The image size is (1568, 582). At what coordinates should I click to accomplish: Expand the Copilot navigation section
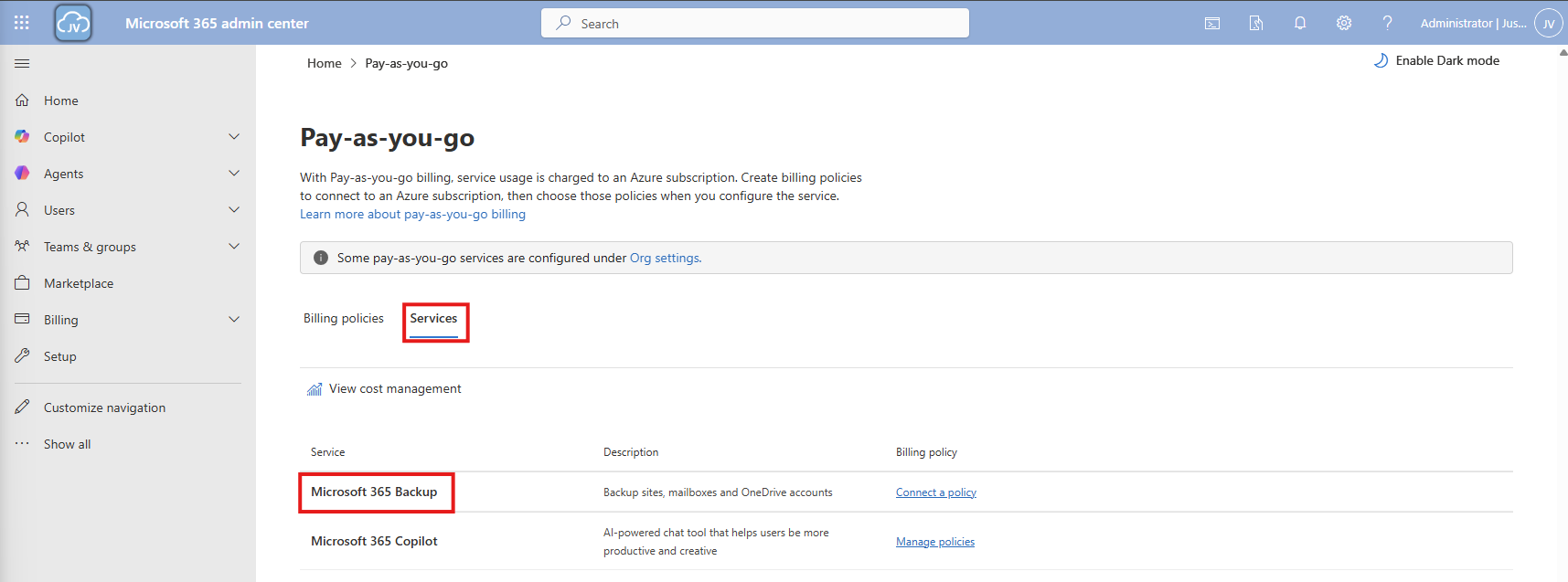tap(234, 137)
